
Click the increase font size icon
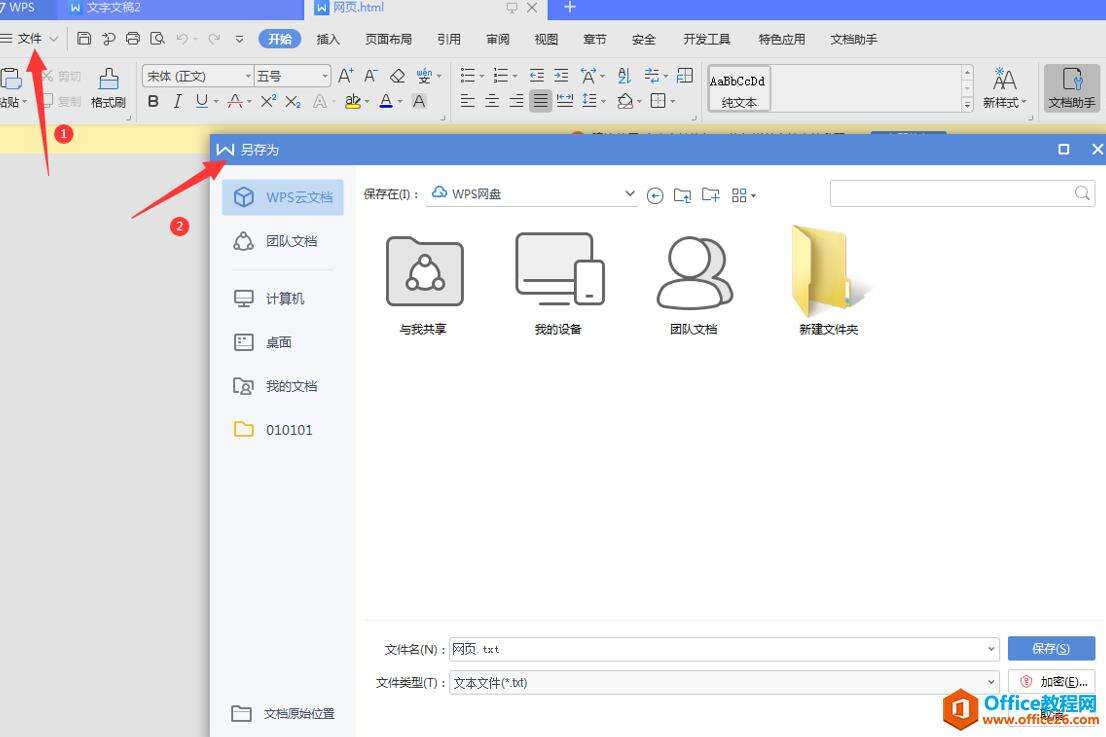(x=346, y=75)
